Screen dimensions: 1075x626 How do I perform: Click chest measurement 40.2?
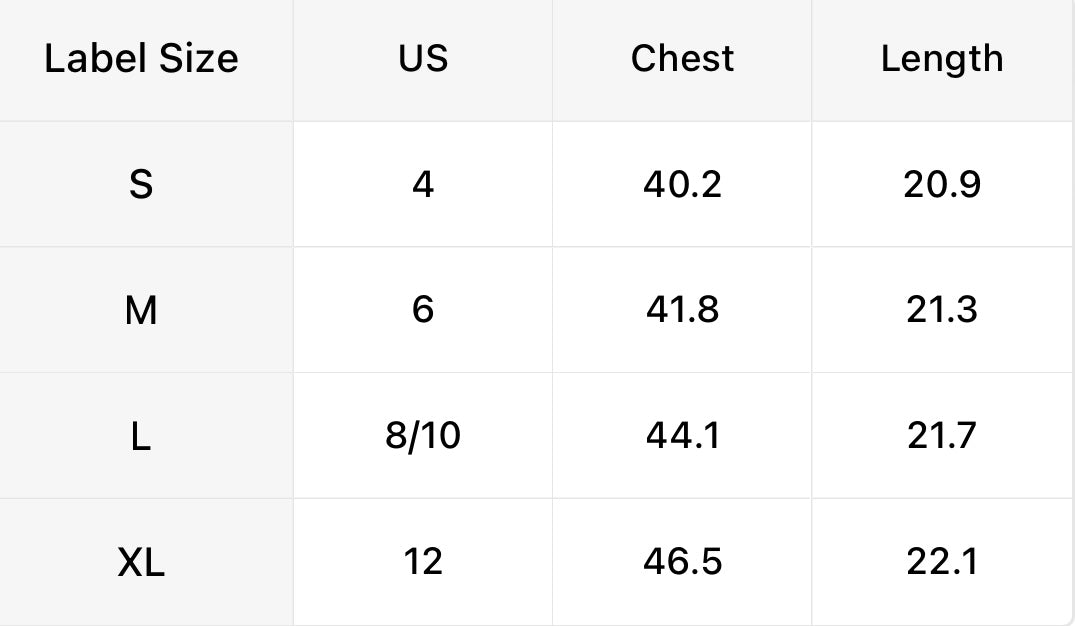(682, 185)
